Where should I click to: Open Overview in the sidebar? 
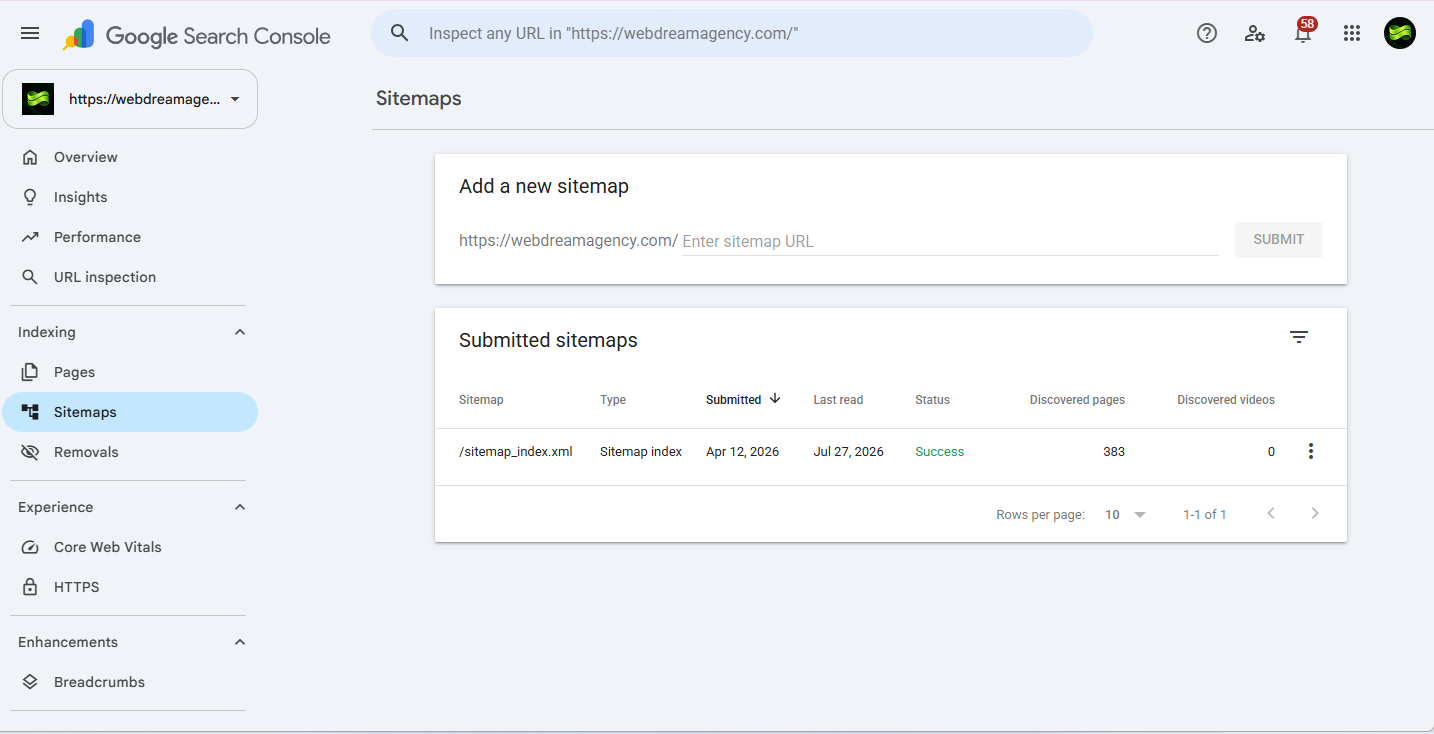pyautogui.click(x=130, y=157)
